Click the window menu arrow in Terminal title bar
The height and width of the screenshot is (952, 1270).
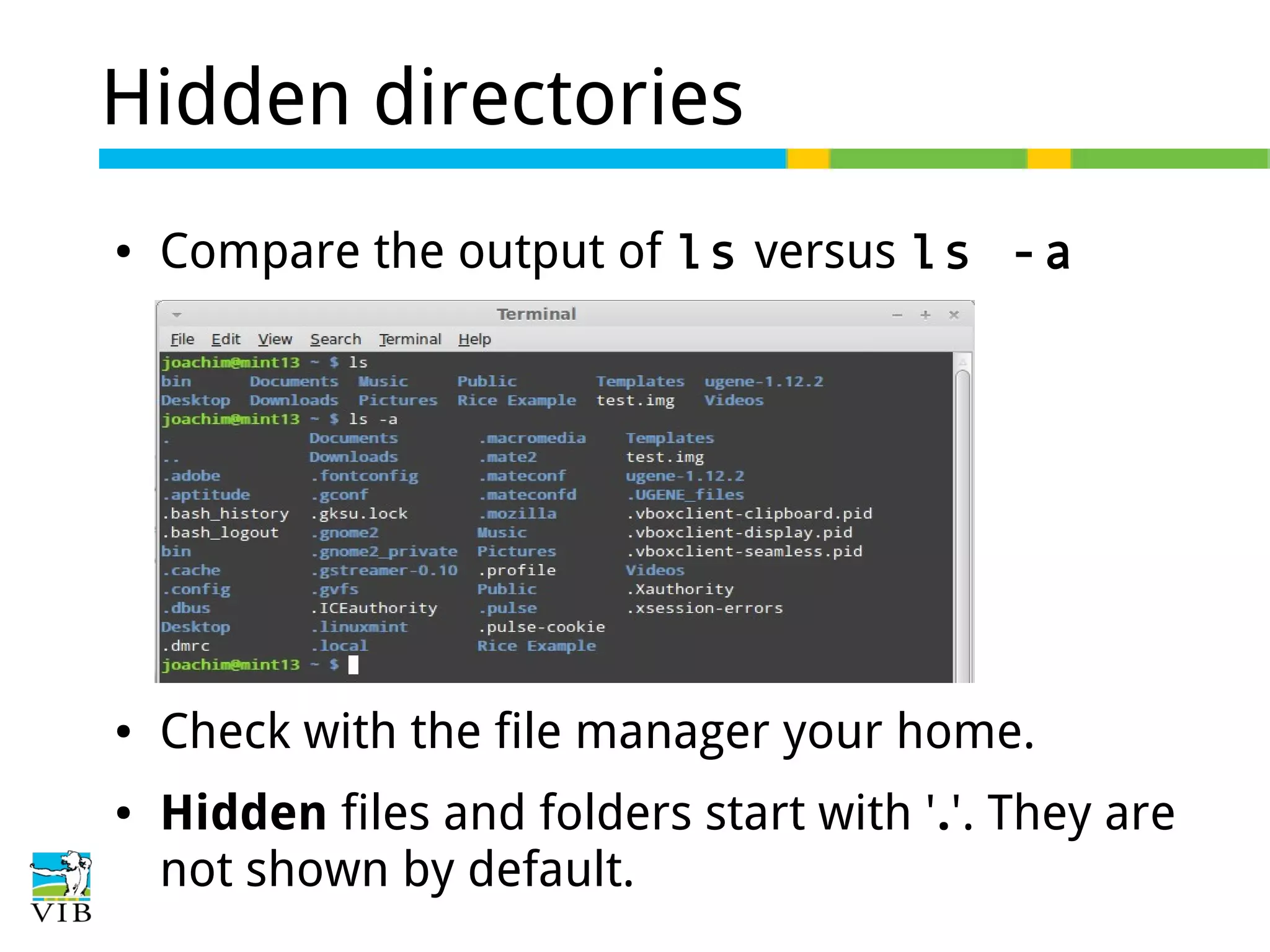click(177, 315)
